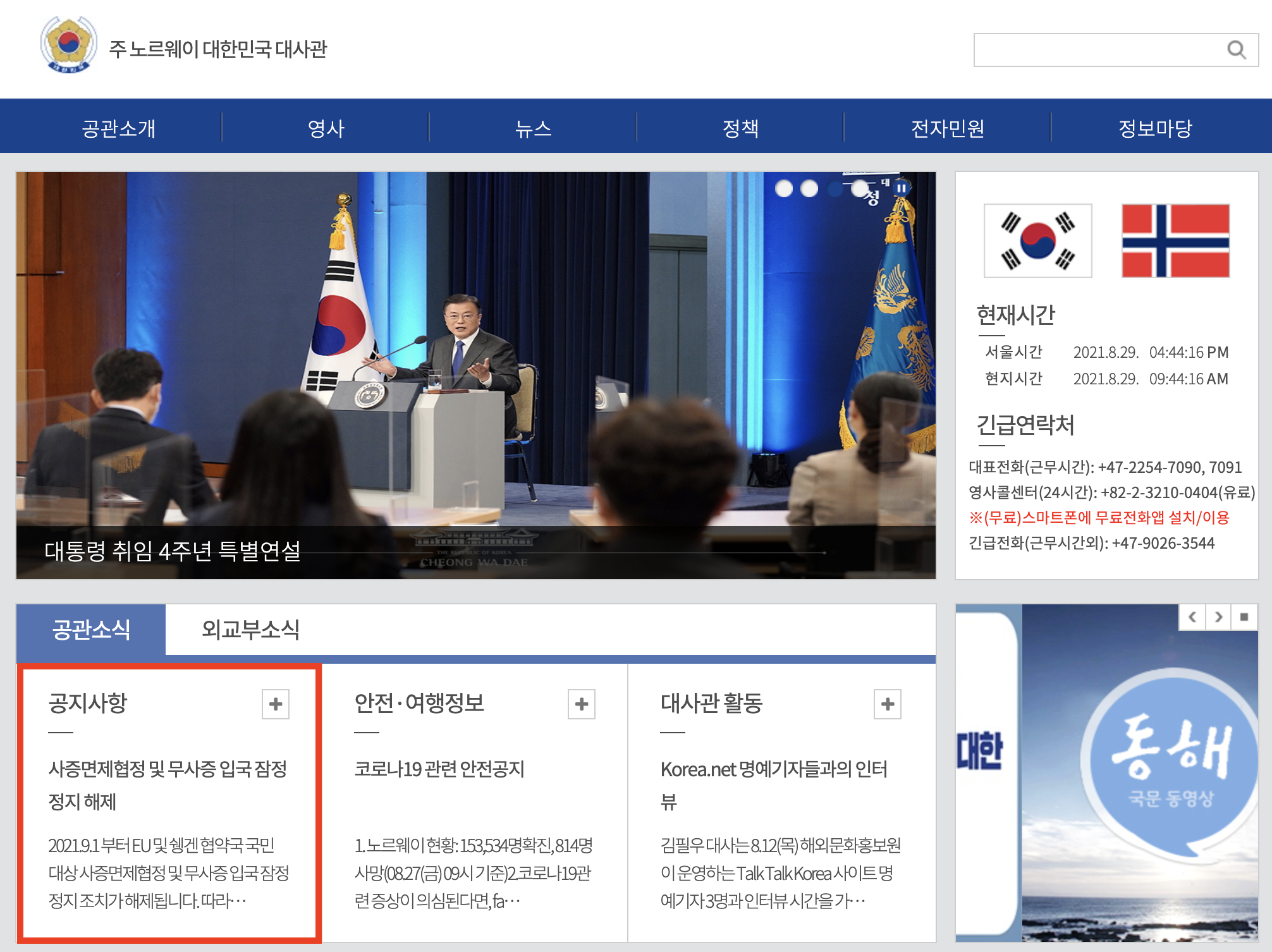Viewport: 1272px width, 952px height.
Task: Open the 코로나19 관련 안전공지 article
Action: click(439, 769)
